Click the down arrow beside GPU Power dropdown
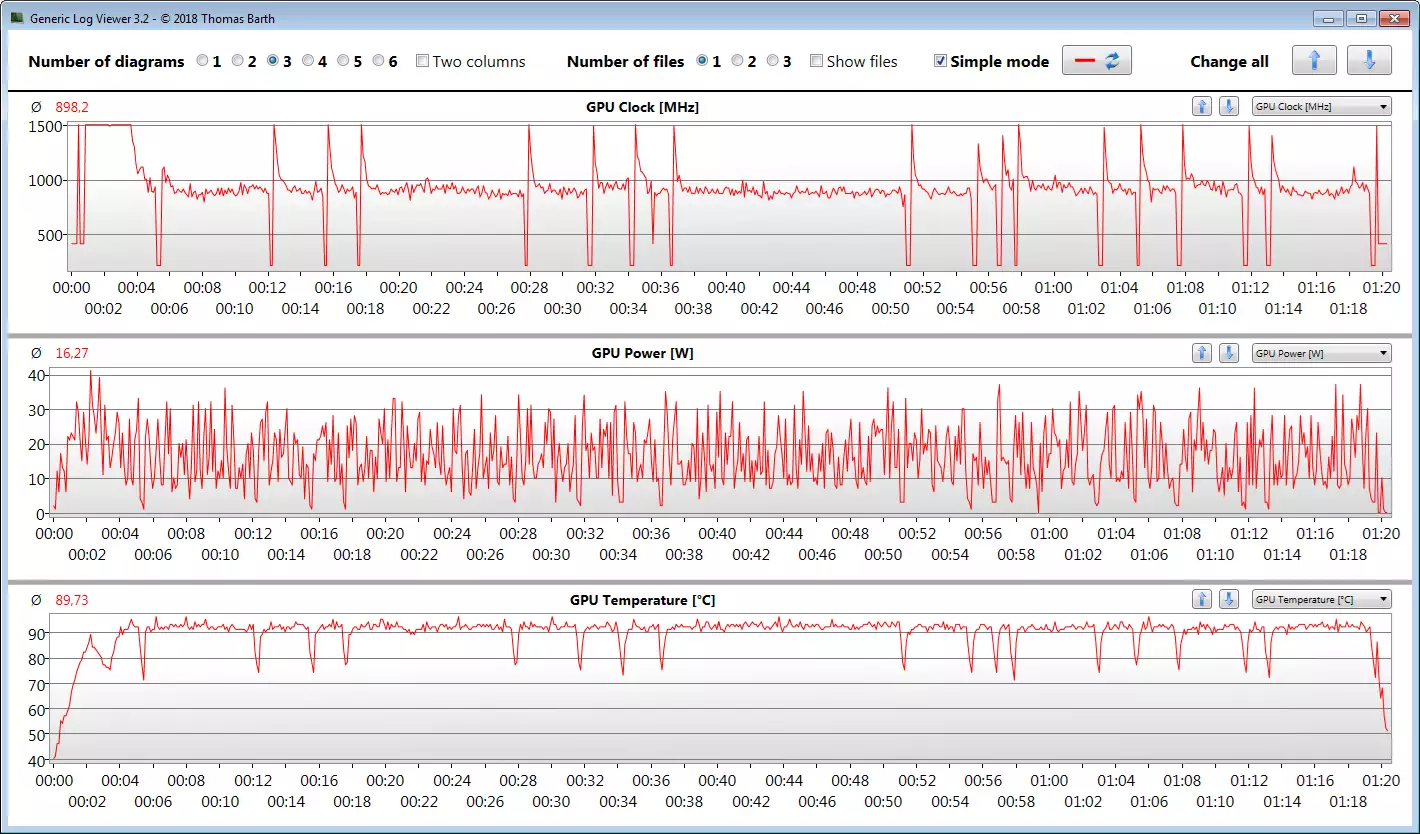The width and height of the screenshot is (1420, 834). click(x=1229, y=353)
